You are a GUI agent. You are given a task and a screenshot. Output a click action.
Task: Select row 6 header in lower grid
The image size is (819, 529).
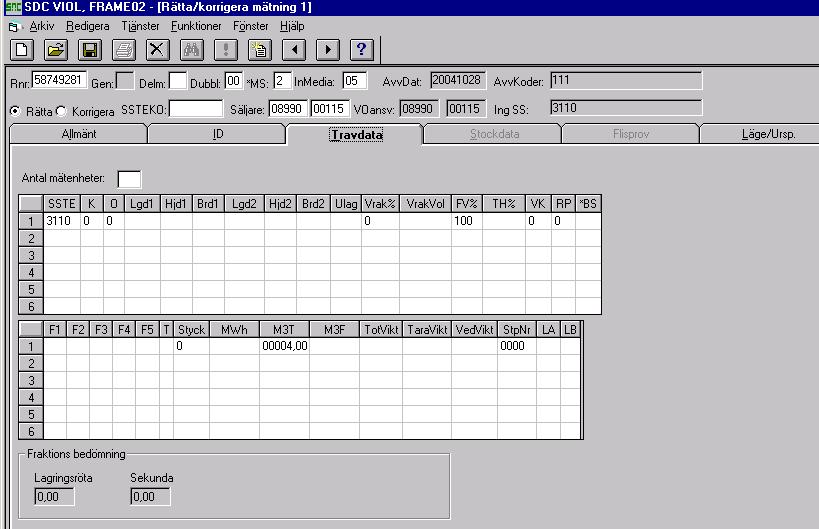tap(31, 431)
